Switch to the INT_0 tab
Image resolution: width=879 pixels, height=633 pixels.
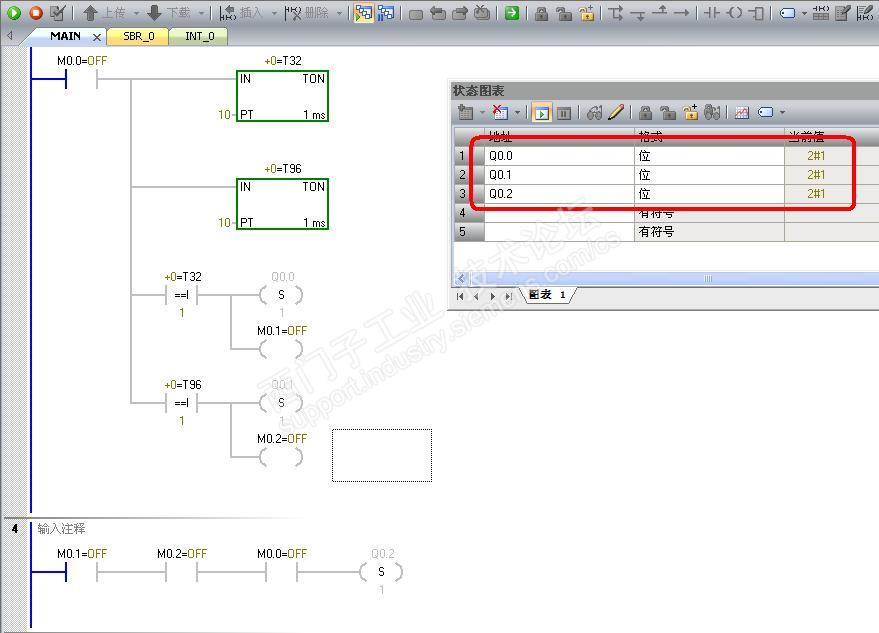click(x=200, y=36)
